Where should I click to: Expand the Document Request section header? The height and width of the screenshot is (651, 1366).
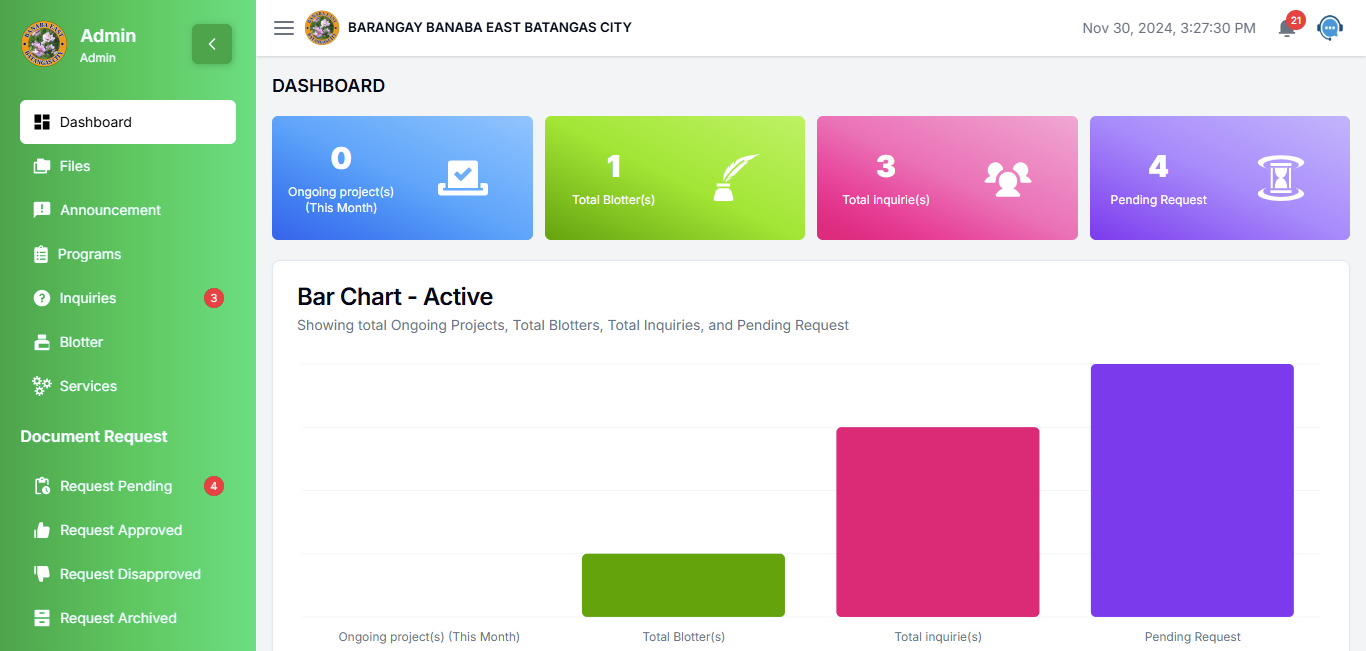[x=93, y=436]
